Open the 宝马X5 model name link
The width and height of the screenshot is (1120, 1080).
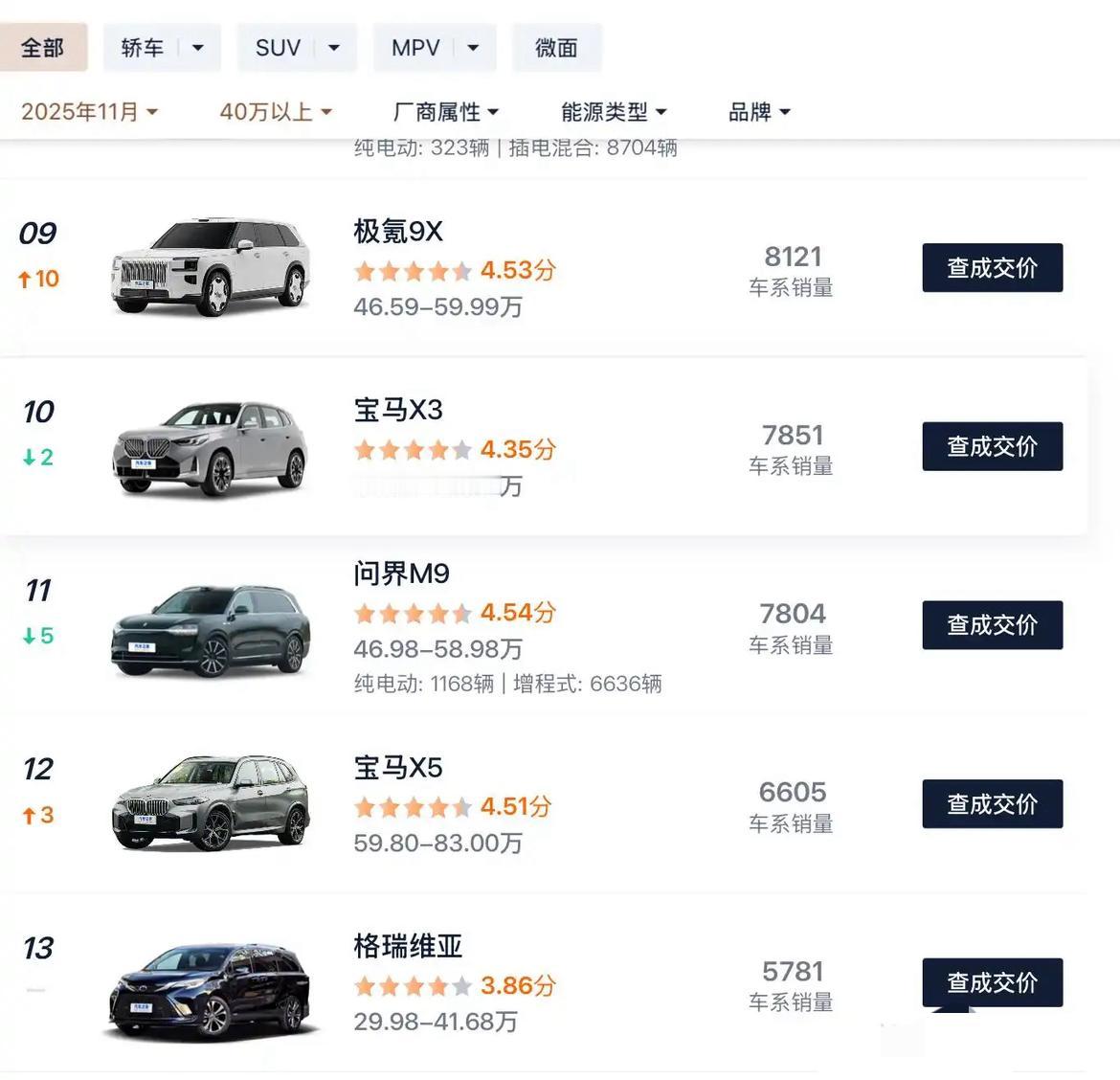pyautogui.click(x=398, y=768)
